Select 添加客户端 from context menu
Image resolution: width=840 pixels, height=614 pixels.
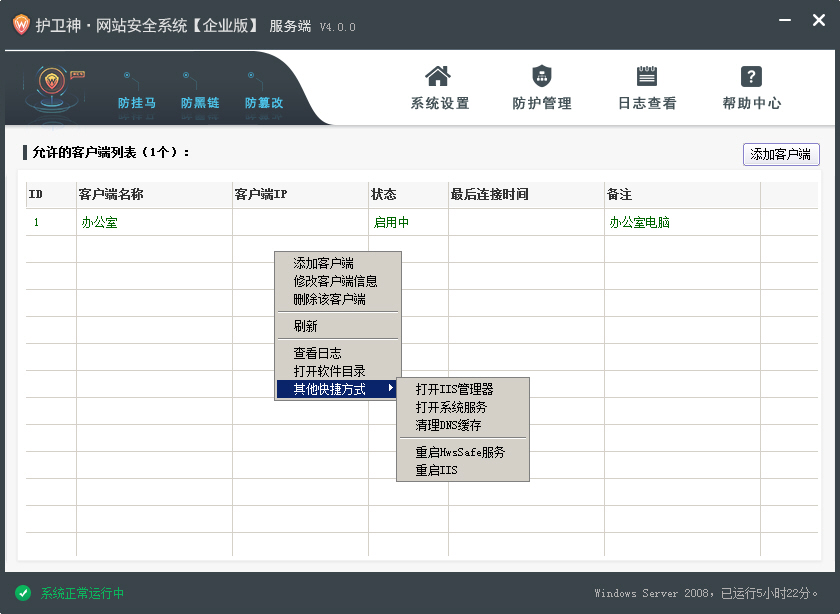323,263
